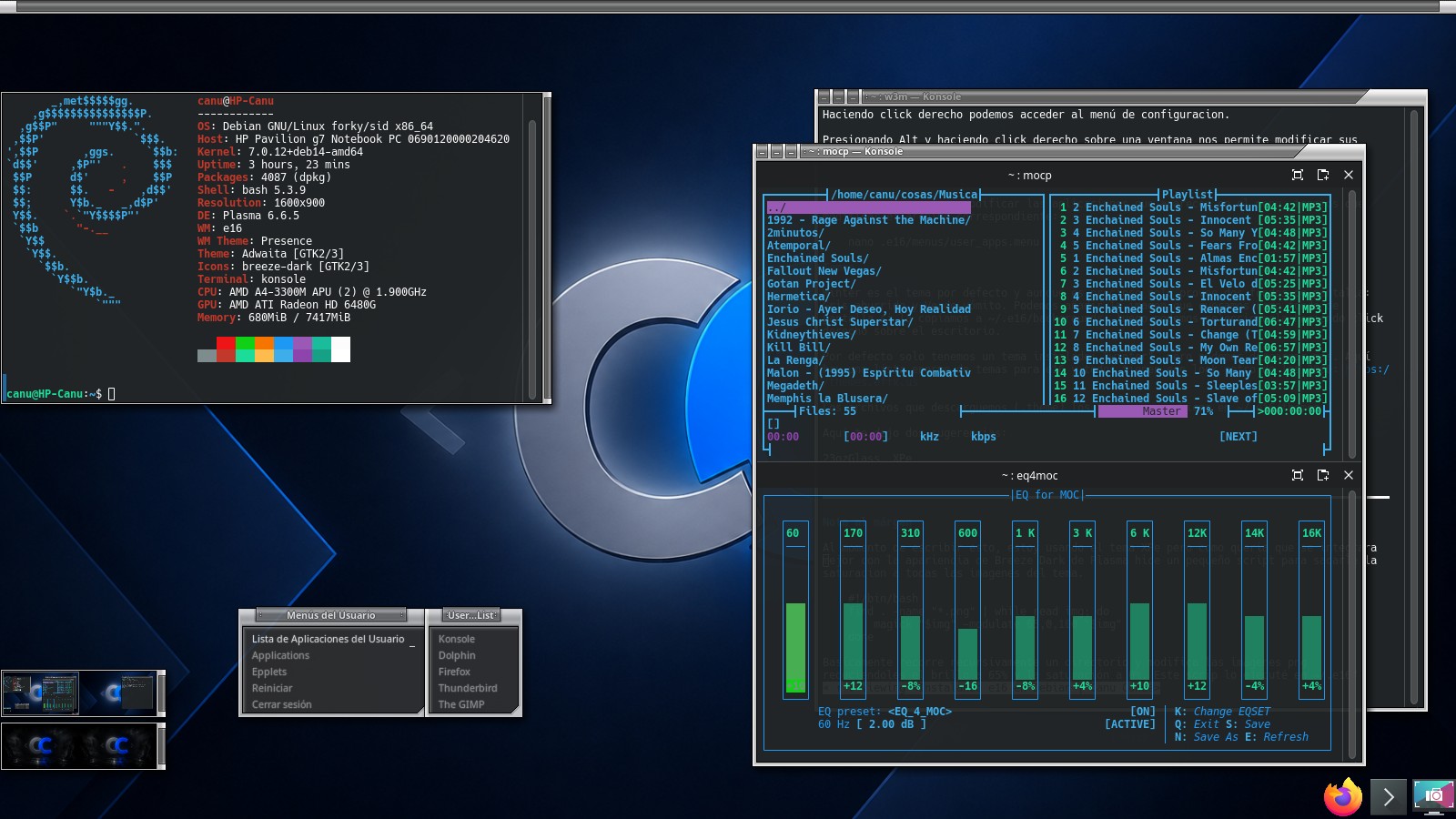The height and width of the screenshot is (819, 1456).
Task: Select the 'Kill Bill/' folder
Action: [x=798, y=348]
